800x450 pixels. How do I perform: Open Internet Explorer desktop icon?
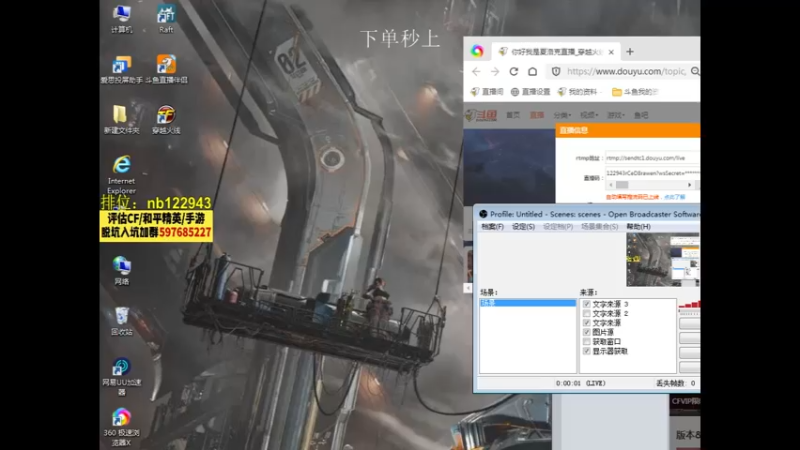[x=121, y=173]
